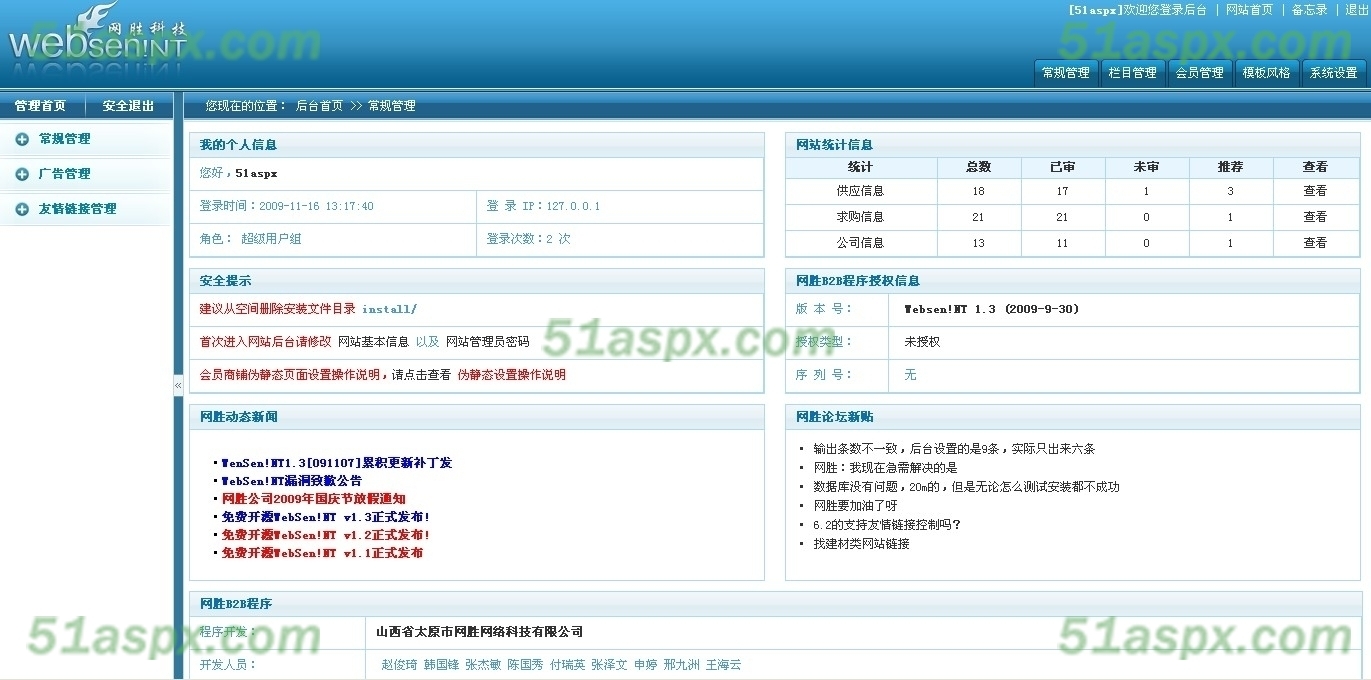
Task: Open forum post 网胜要加油了呀
Action: point(855,506)
